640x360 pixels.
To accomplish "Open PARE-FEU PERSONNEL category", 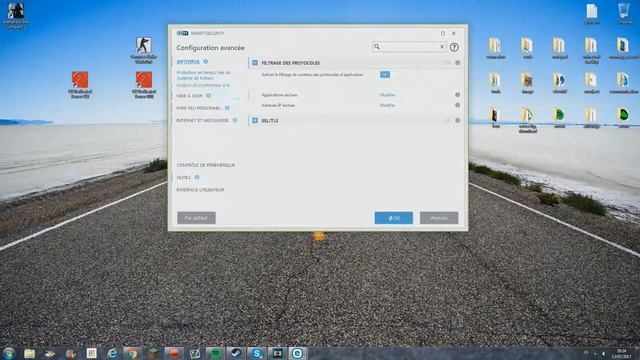I will [199, 108].
